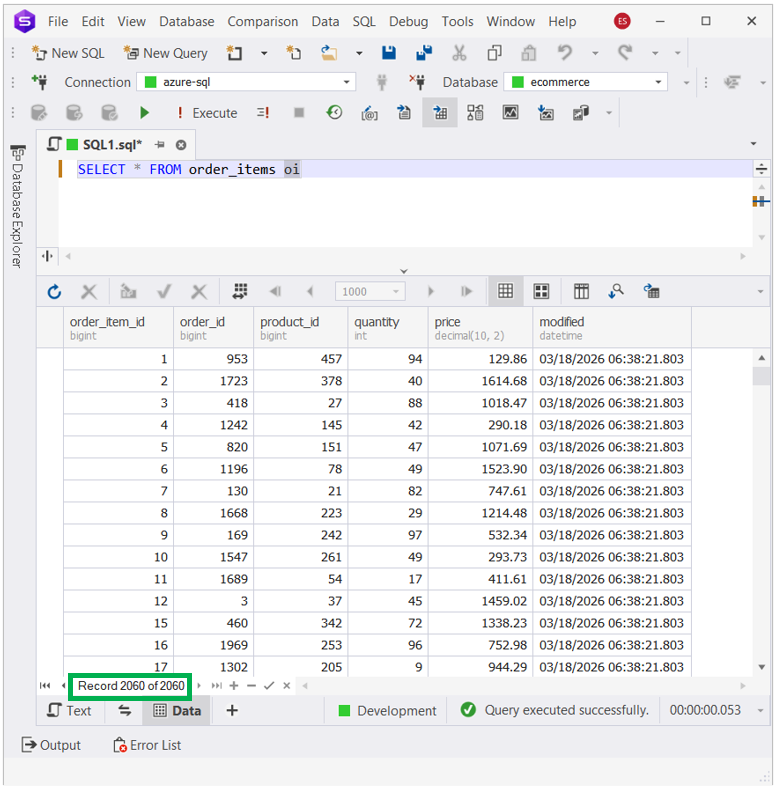Delete record using navigator minus button
Viewport: 777px width, 787px height.
point(251,686)
